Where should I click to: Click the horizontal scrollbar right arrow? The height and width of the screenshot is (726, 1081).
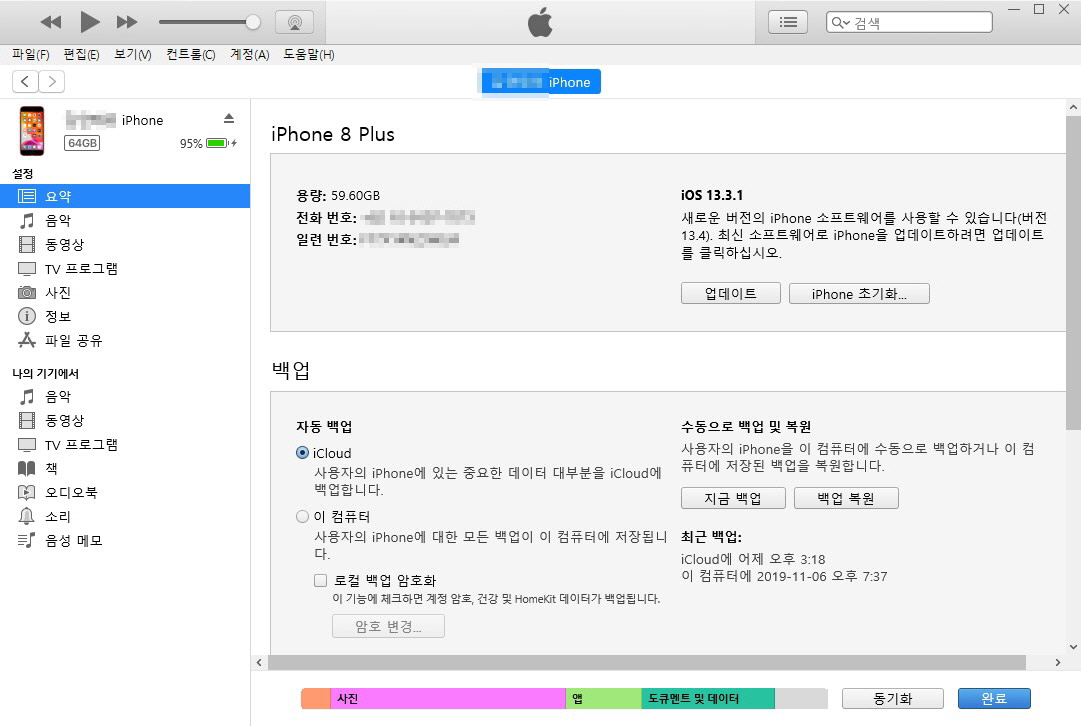tap(1058, 663)
